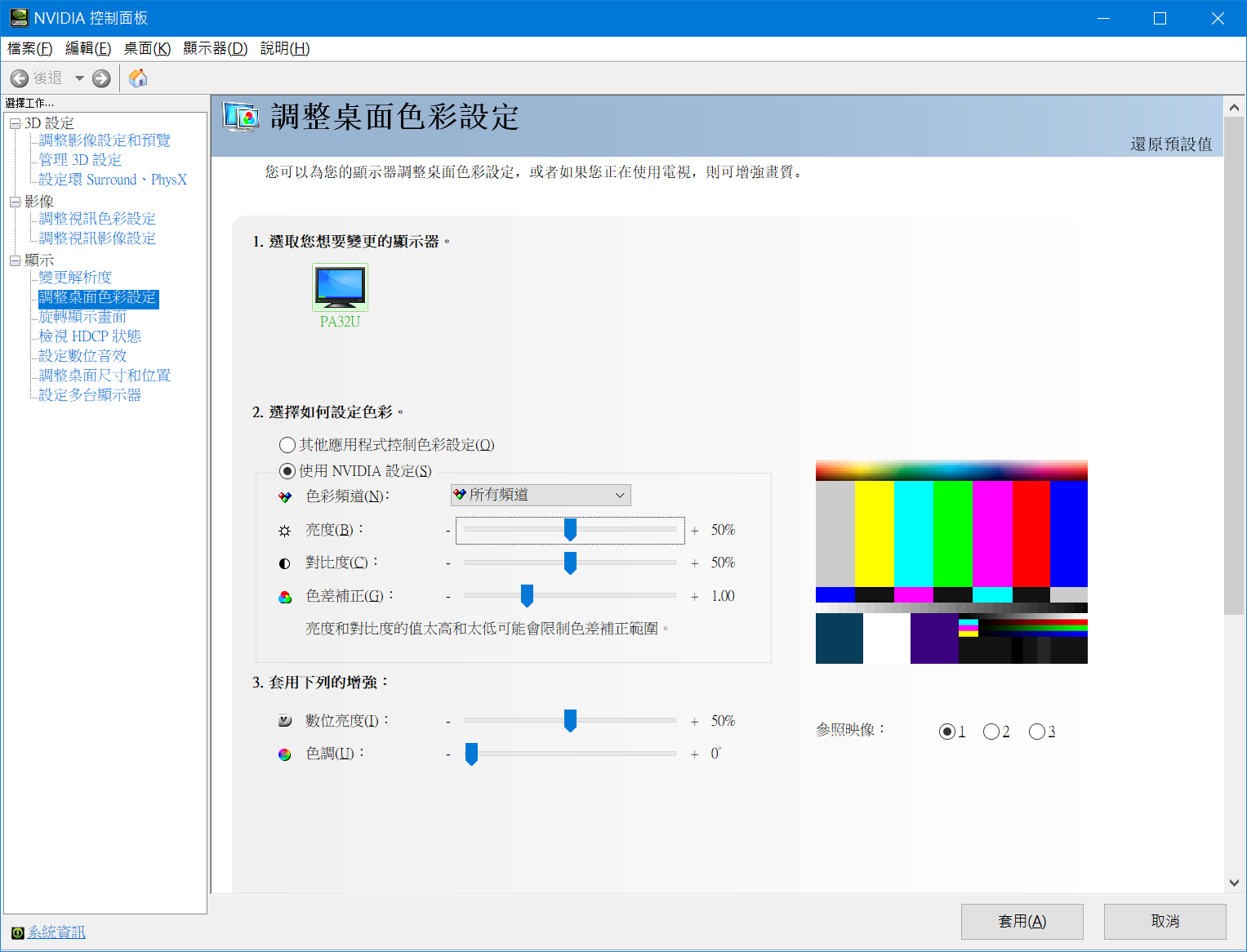Click the NVIDIA logo in the title bar

19,18
